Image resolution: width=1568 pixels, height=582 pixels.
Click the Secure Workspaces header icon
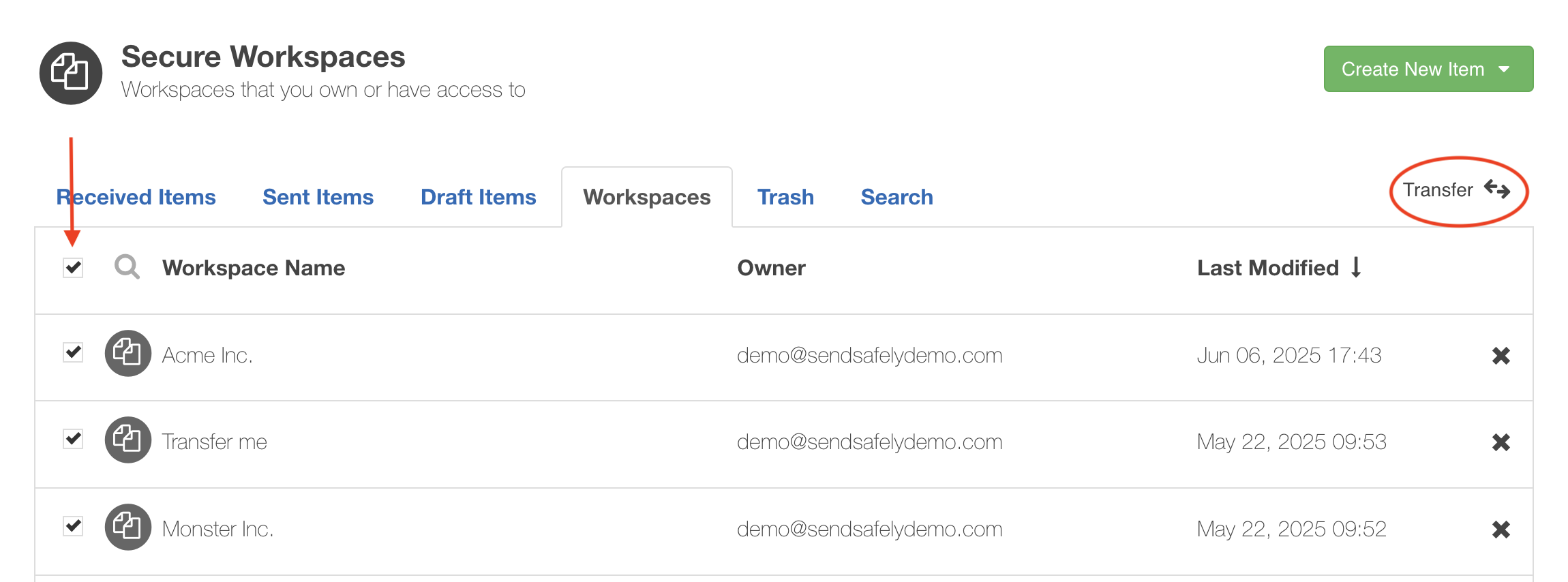[x=71, y=73]
